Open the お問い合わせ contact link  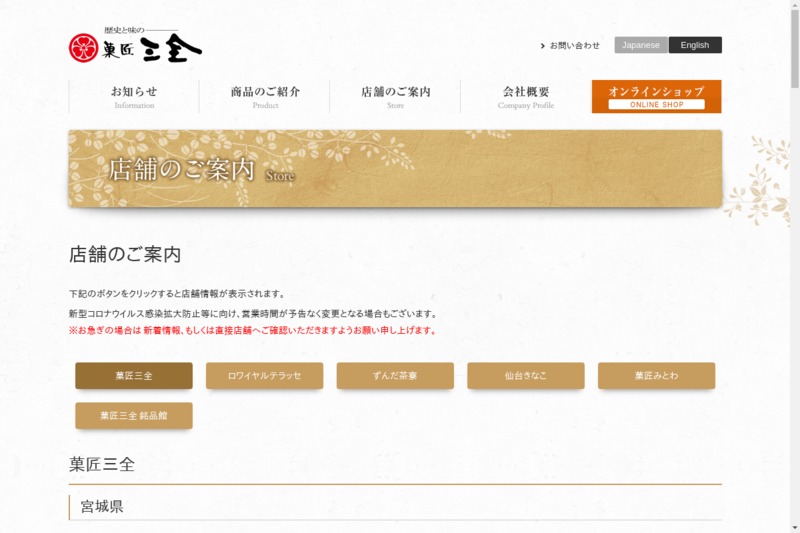(573, 45)
